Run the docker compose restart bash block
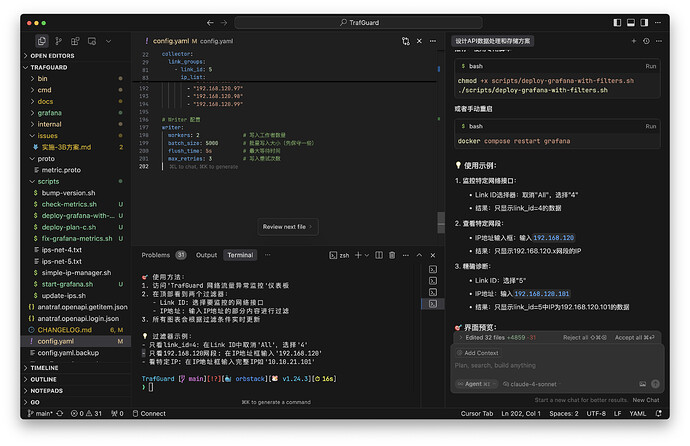Image resolution: width=690 pixels, height=446 pixels. click(650, 126)
